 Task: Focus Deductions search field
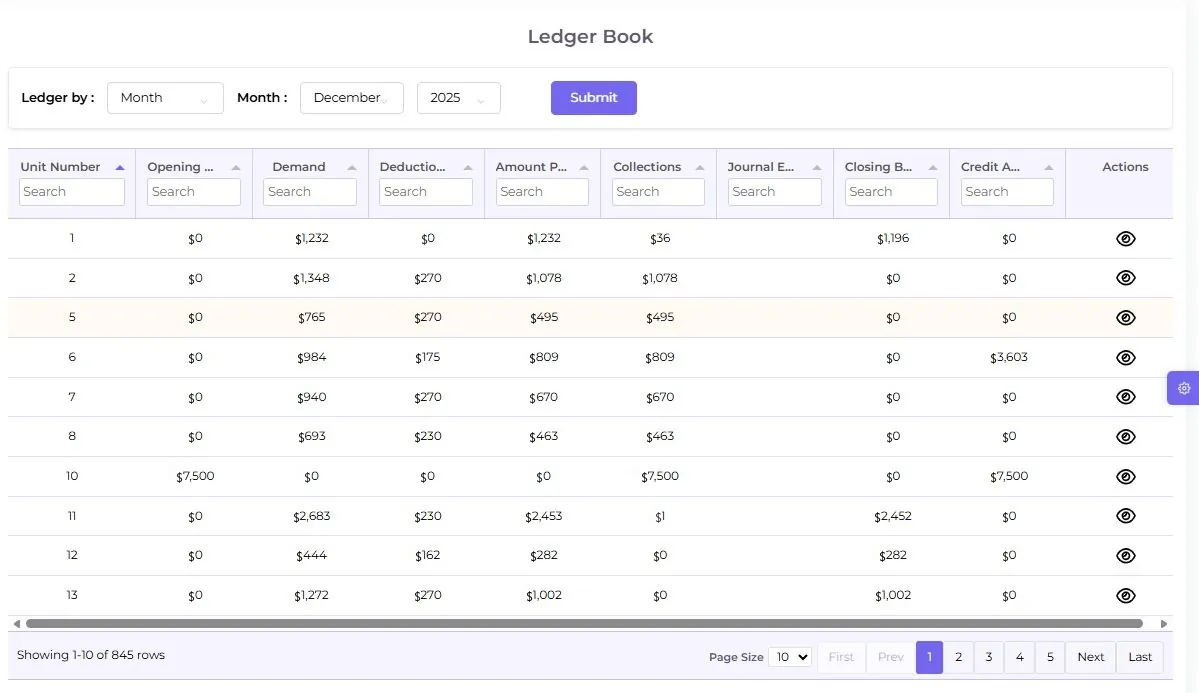coord(426,192)
